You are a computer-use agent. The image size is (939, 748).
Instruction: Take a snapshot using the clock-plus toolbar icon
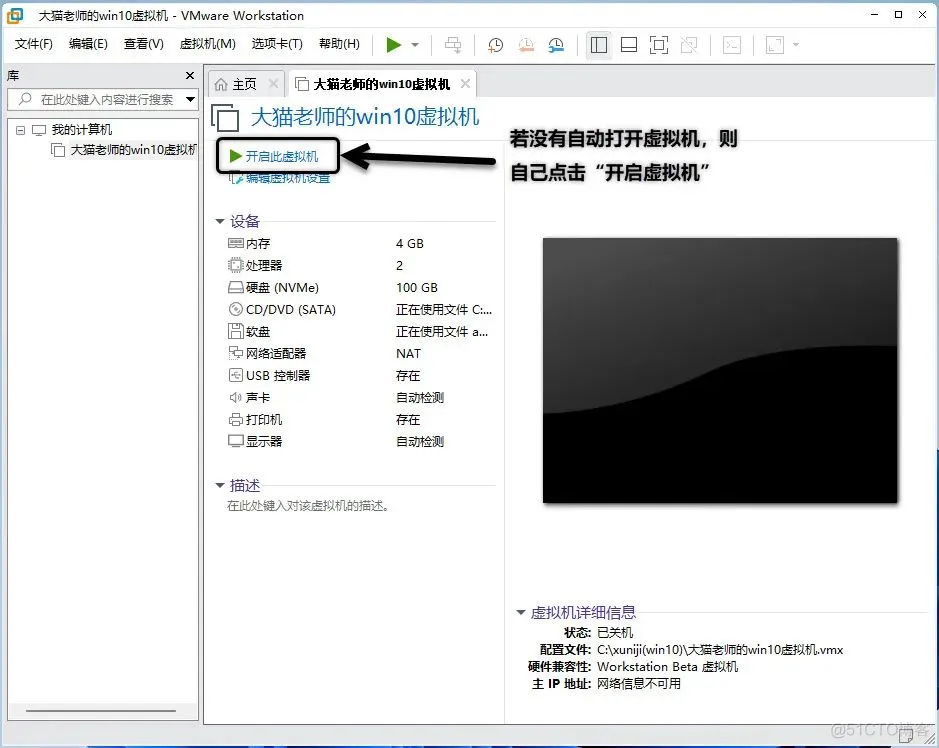tap(495, 45)
